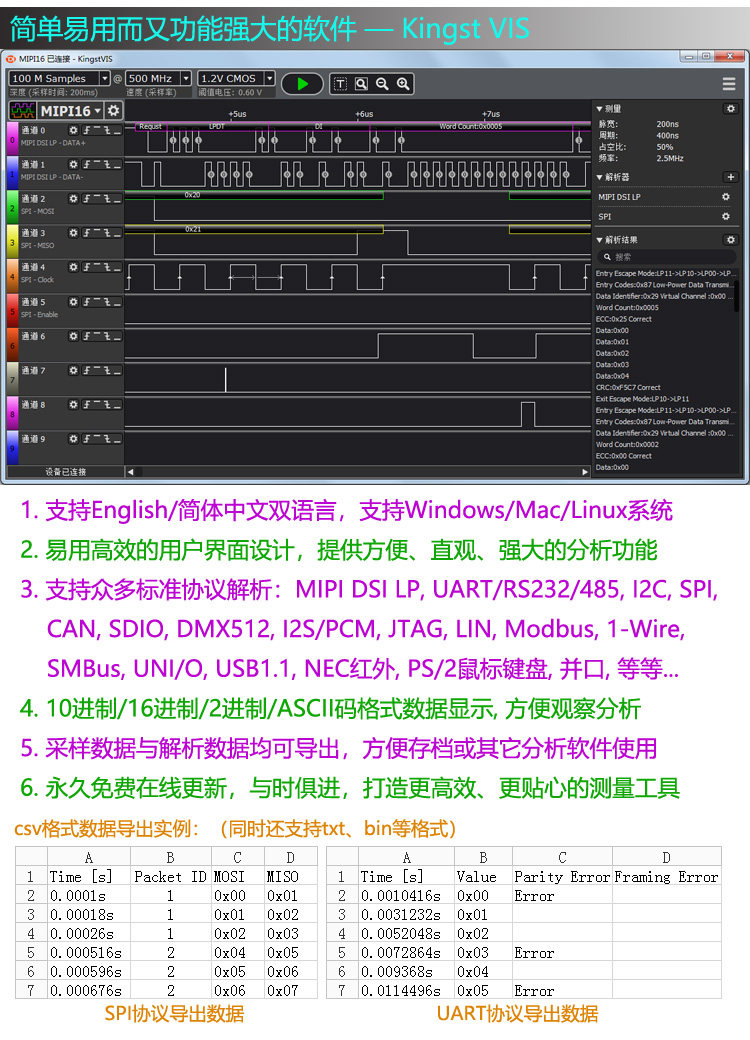The height and width of the screenshot is (1040, 750).
Task: Add a new analyzer with the plus button
Action: point(730,177)
